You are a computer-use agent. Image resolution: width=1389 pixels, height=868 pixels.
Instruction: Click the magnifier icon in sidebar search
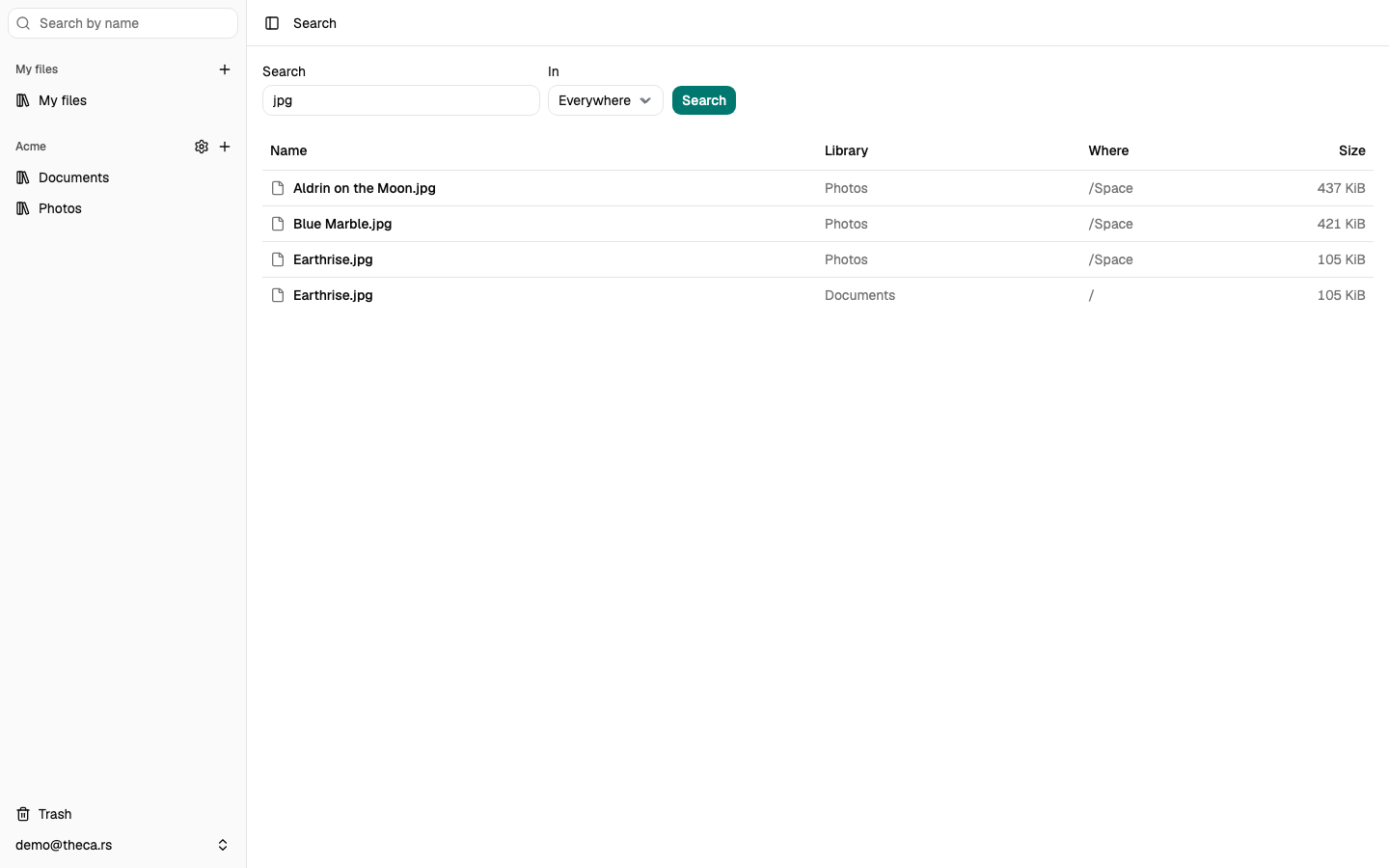(x=24, y=23)
